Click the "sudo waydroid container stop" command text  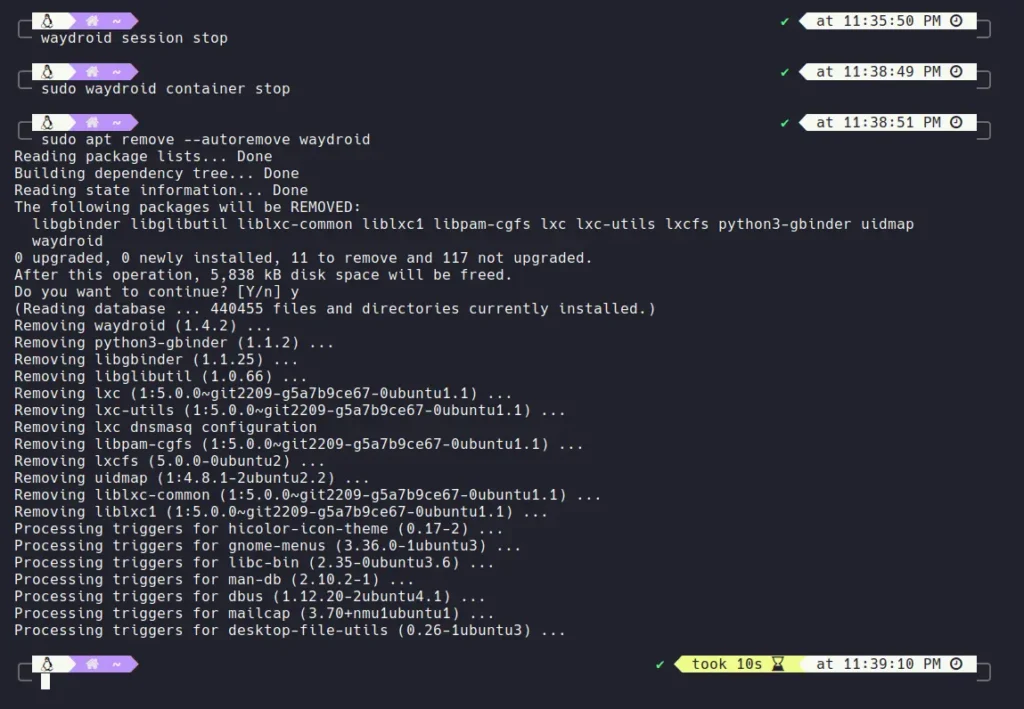(x=165, y=89)
